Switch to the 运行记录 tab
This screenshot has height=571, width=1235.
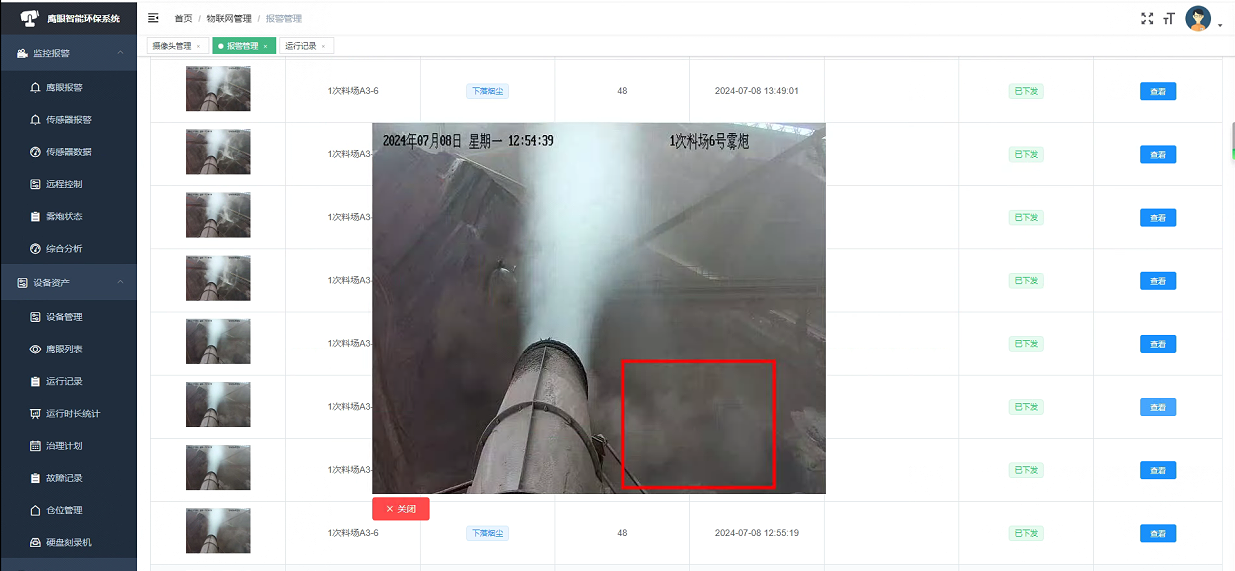(x=300, y=46)
